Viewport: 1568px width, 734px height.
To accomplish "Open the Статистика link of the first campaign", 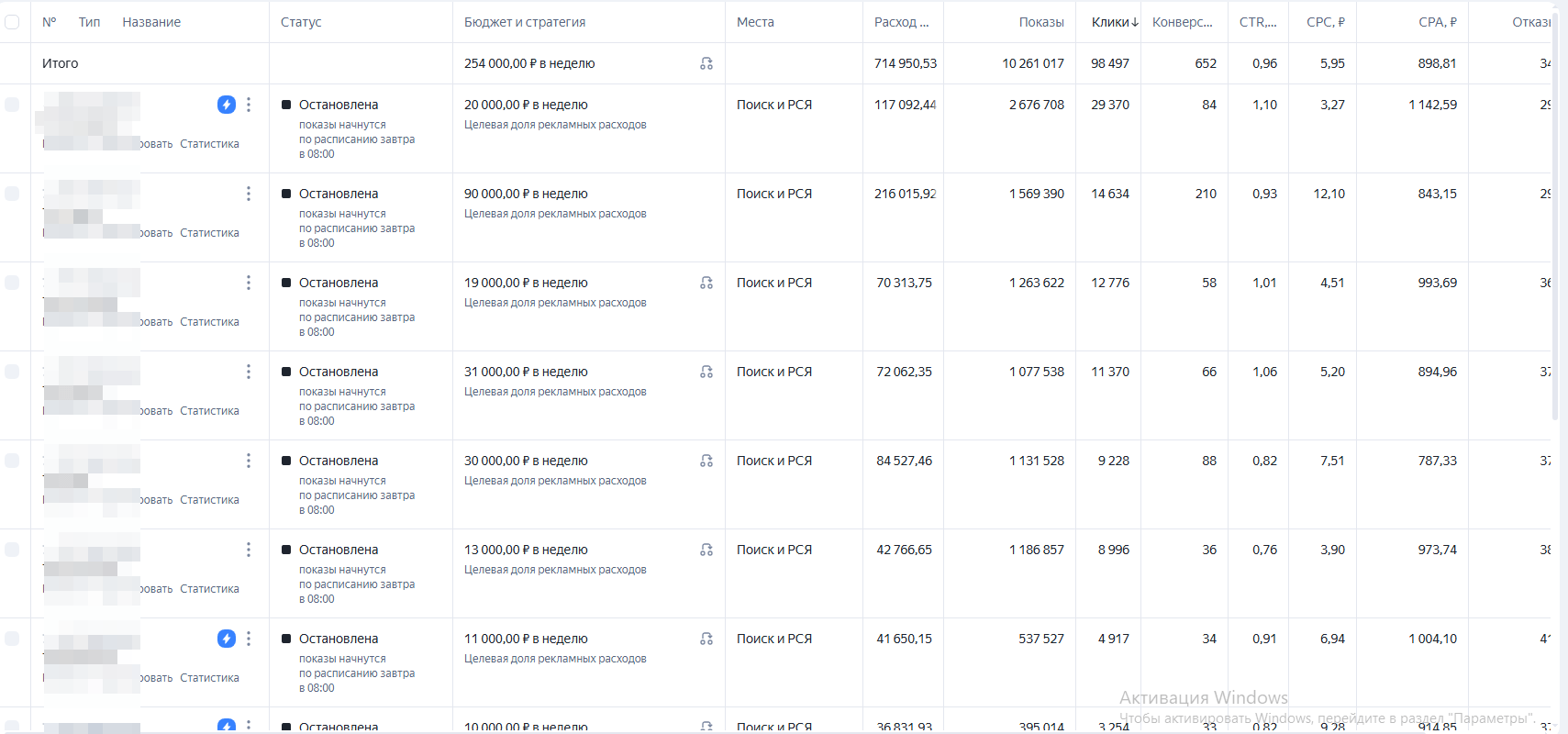I will (x=209, y=144).
